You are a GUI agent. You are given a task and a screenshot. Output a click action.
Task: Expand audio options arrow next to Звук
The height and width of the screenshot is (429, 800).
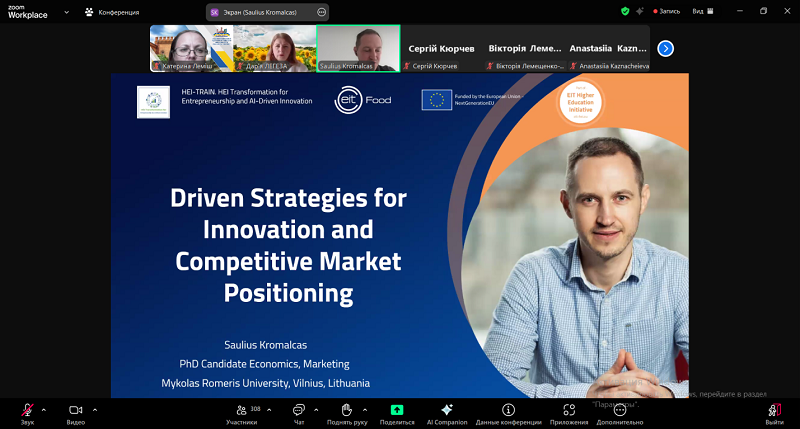pyautogui.click(x=43, y=410)
